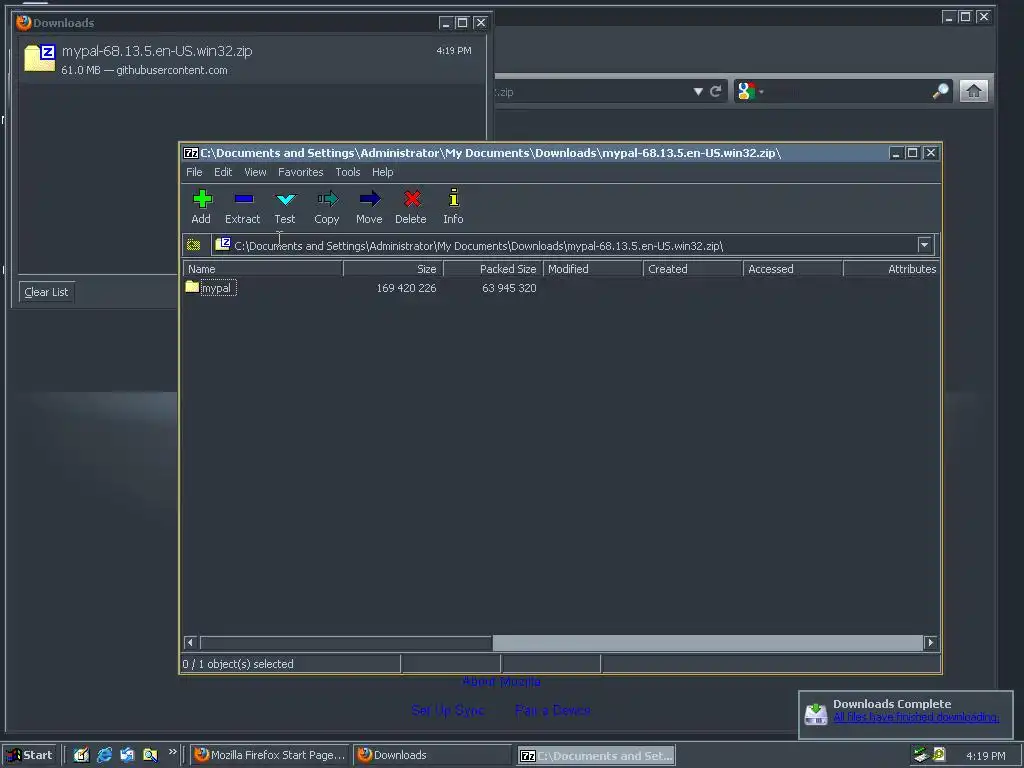
Task: Click the taskbar clock showing 4:19 PM
Action: tap(985, 756)
